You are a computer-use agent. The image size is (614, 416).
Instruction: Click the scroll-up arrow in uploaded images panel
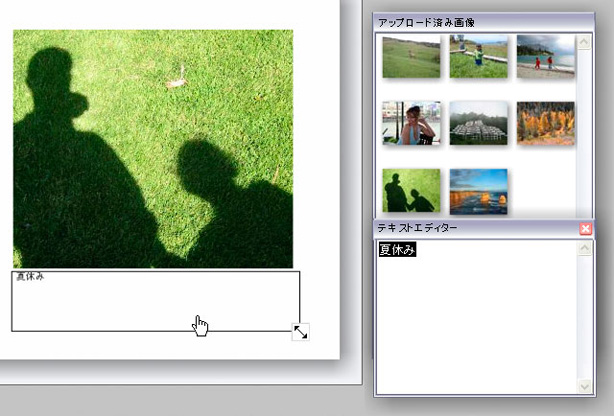[x=584, y=42]
